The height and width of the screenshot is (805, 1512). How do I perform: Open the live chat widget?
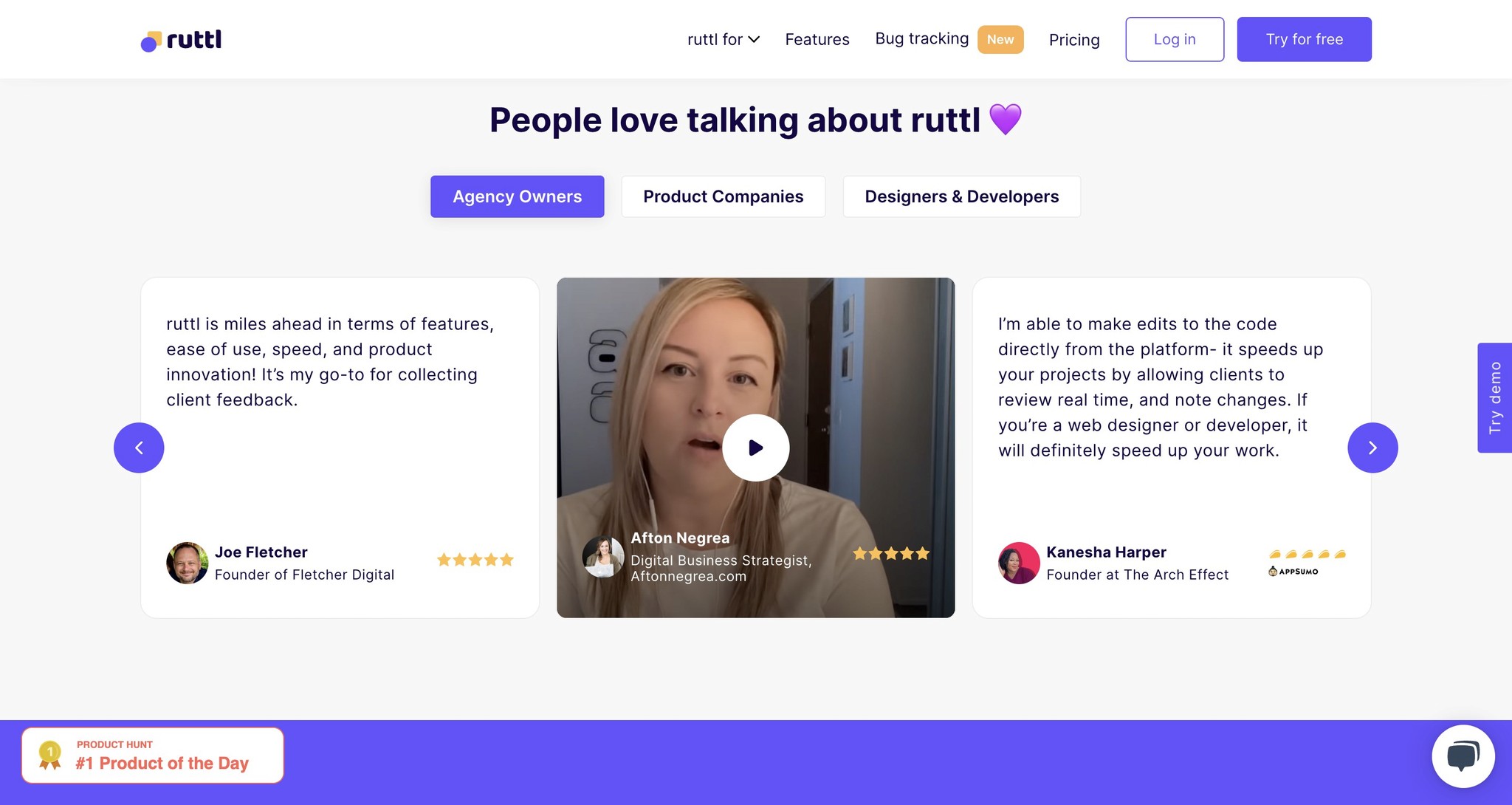[x=1463, y=756]
